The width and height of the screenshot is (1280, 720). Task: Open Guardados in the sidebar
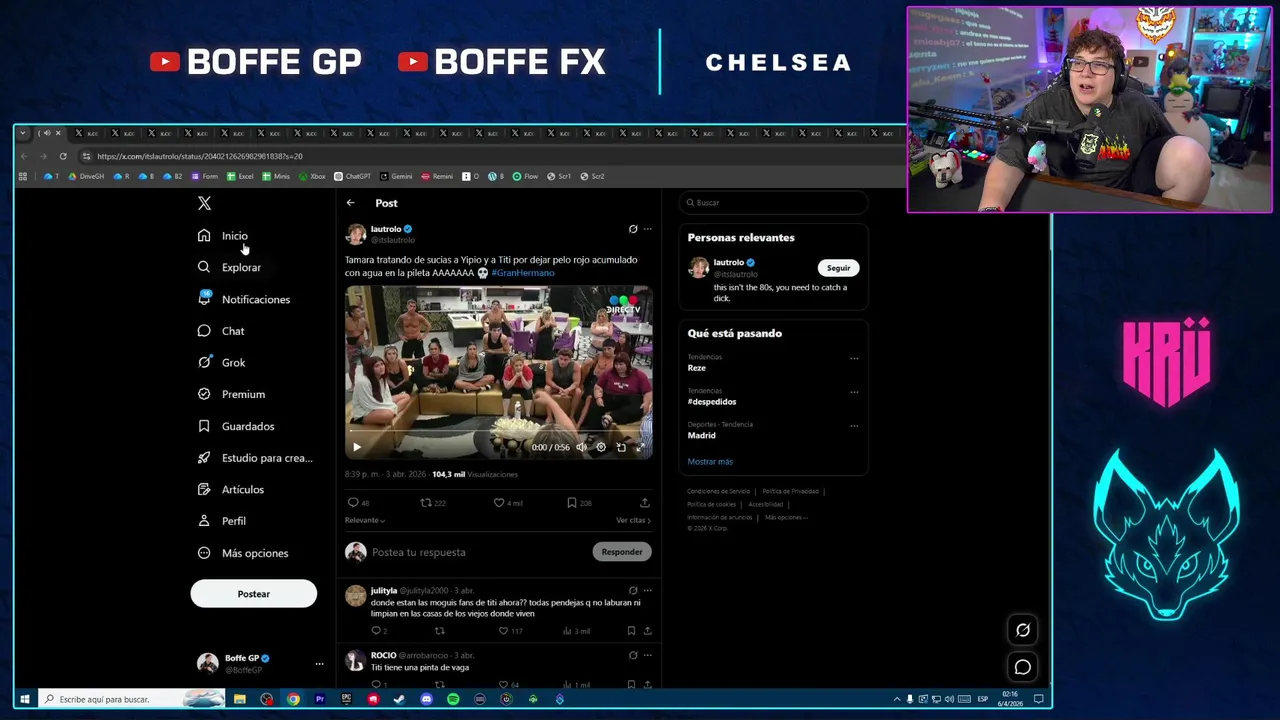pyautogui.click(x=236, y=426)
